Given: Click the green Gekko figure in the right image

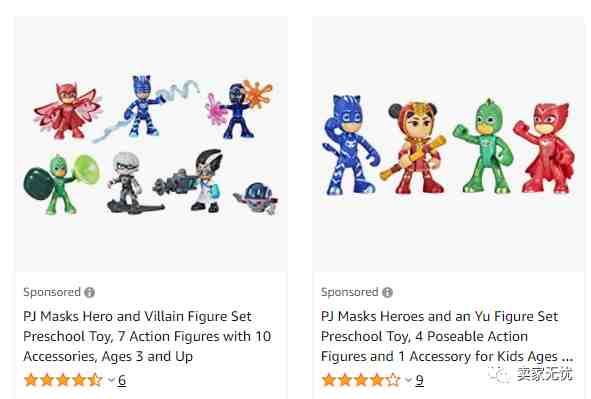Looking at the screenshot, I should coord(483,146).
